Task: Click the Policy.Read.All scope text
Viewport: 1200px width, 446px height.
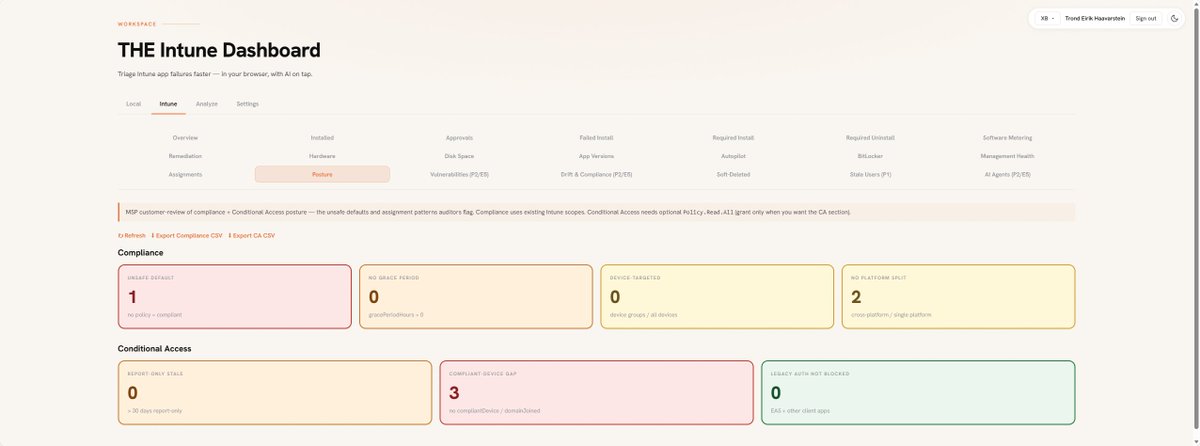Action: coord(708,212)
